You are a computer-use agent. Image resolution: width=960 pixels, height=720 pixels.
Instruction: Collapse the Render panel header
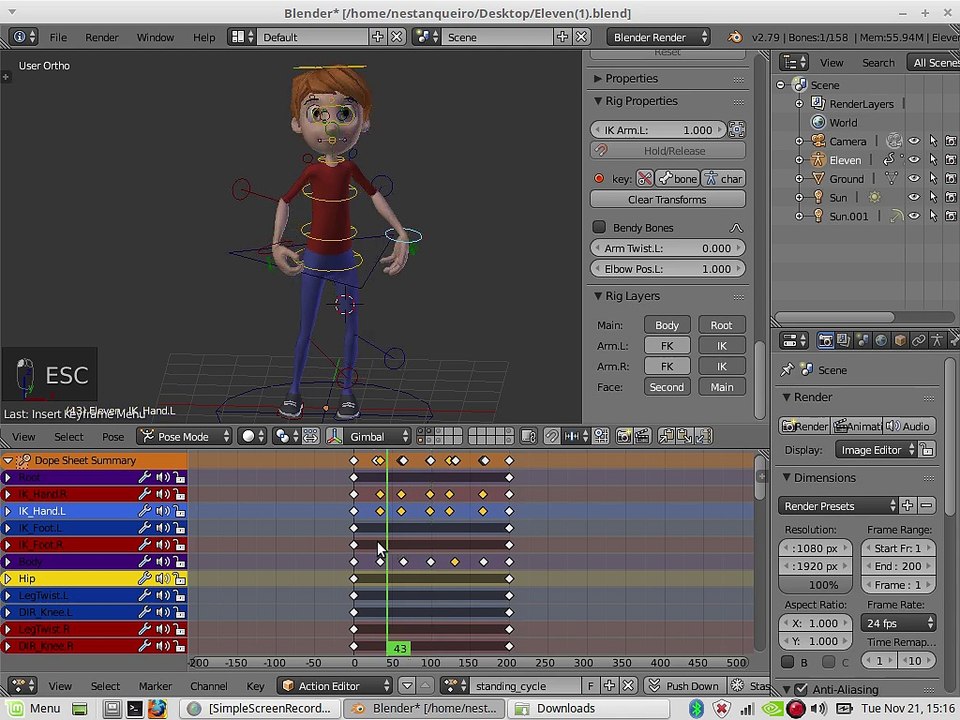coord(787,397)
